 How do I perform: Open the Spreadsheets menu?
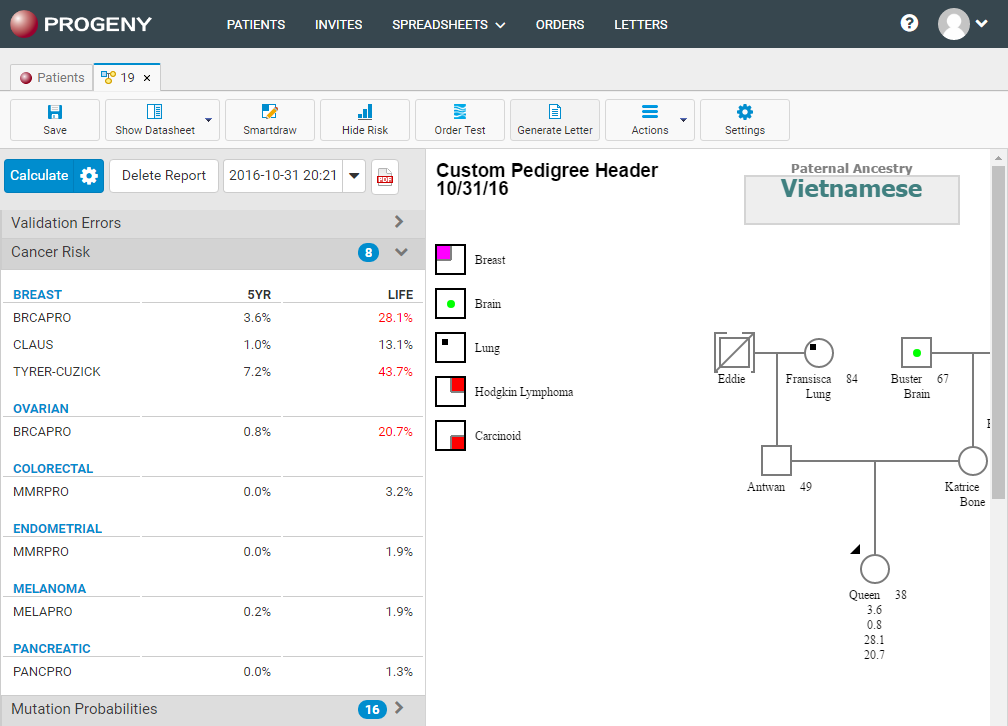tap(448, 24)
